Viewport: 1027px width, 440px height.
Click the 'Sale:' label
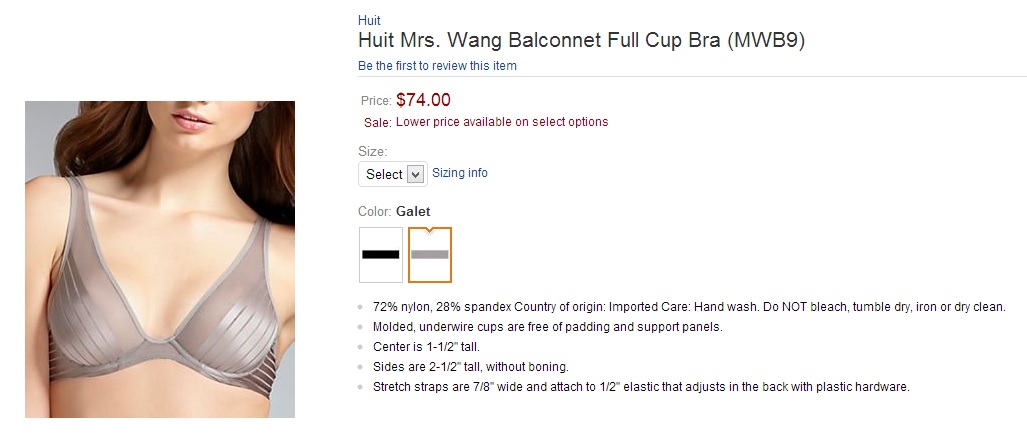(x=377, y=123)
